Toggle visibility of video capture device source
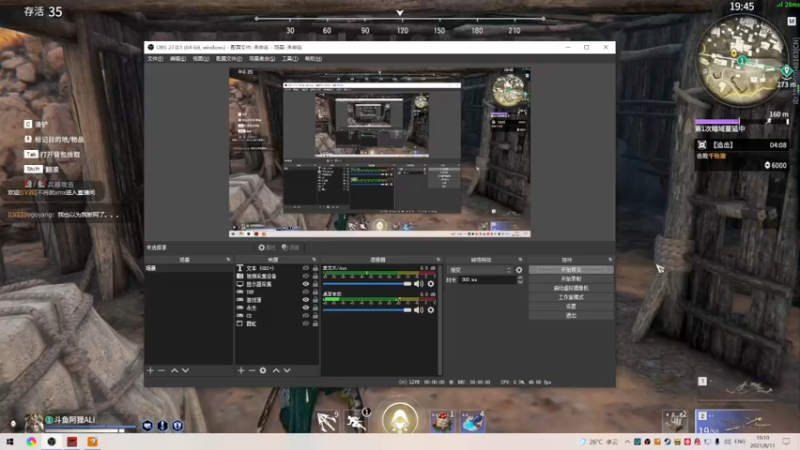800x450 pixels. click(306, 276)
